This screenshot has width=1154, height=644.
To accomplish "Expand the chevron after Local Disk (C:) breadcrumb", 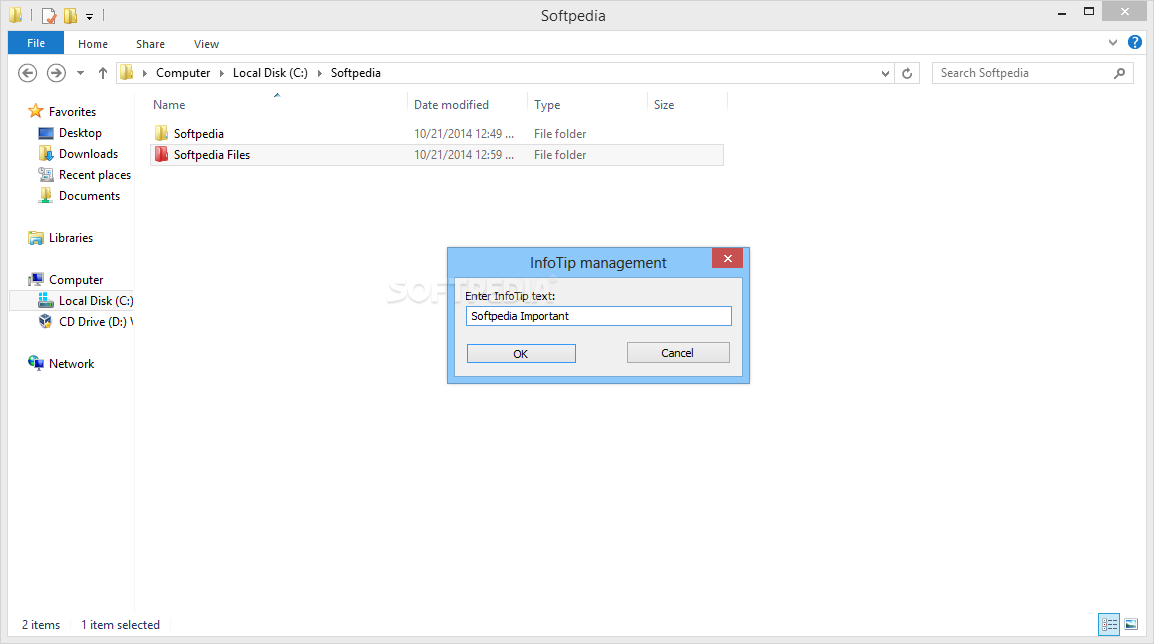I will pos(319,73).
